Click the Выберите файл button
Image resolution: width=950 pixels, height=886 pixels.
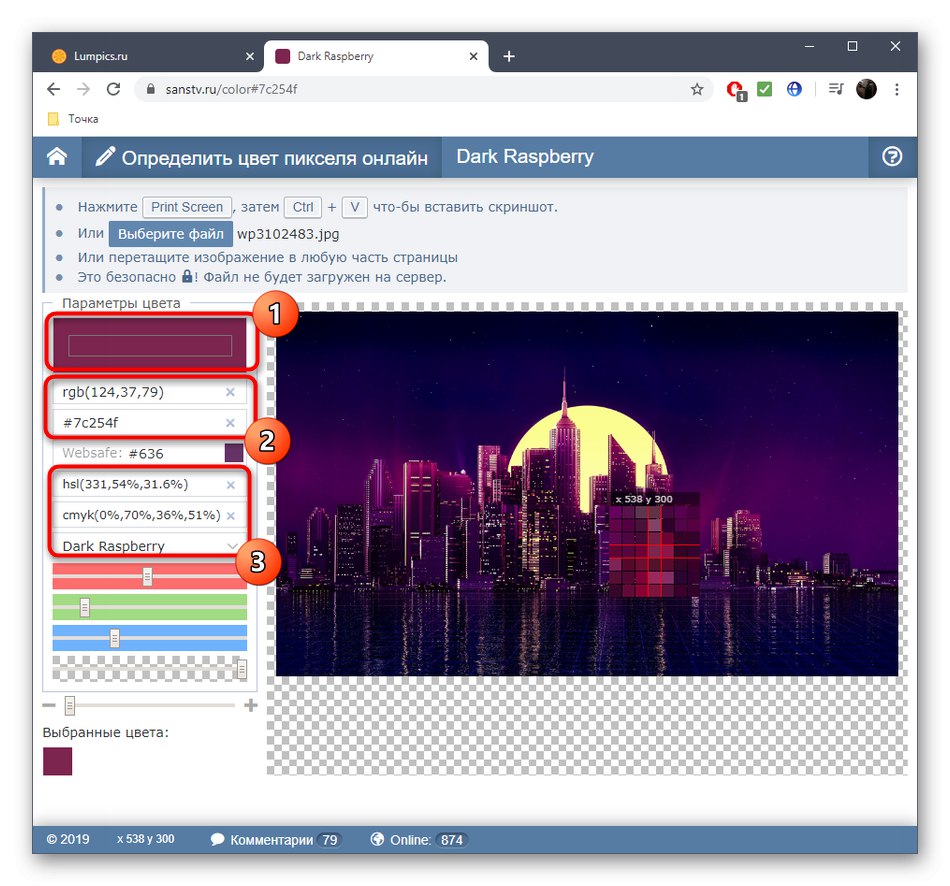point(171,234)
